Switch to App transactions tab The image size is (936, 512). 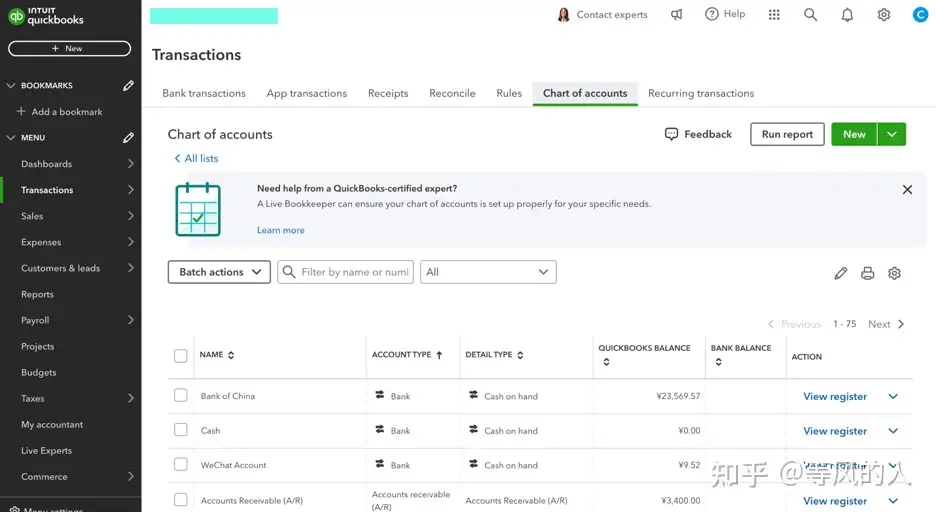pyautogui.click(x=307, y=93)
